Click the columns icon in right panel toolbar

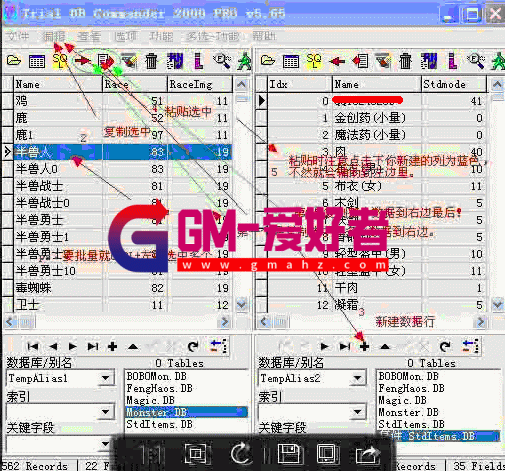[429, 61]
